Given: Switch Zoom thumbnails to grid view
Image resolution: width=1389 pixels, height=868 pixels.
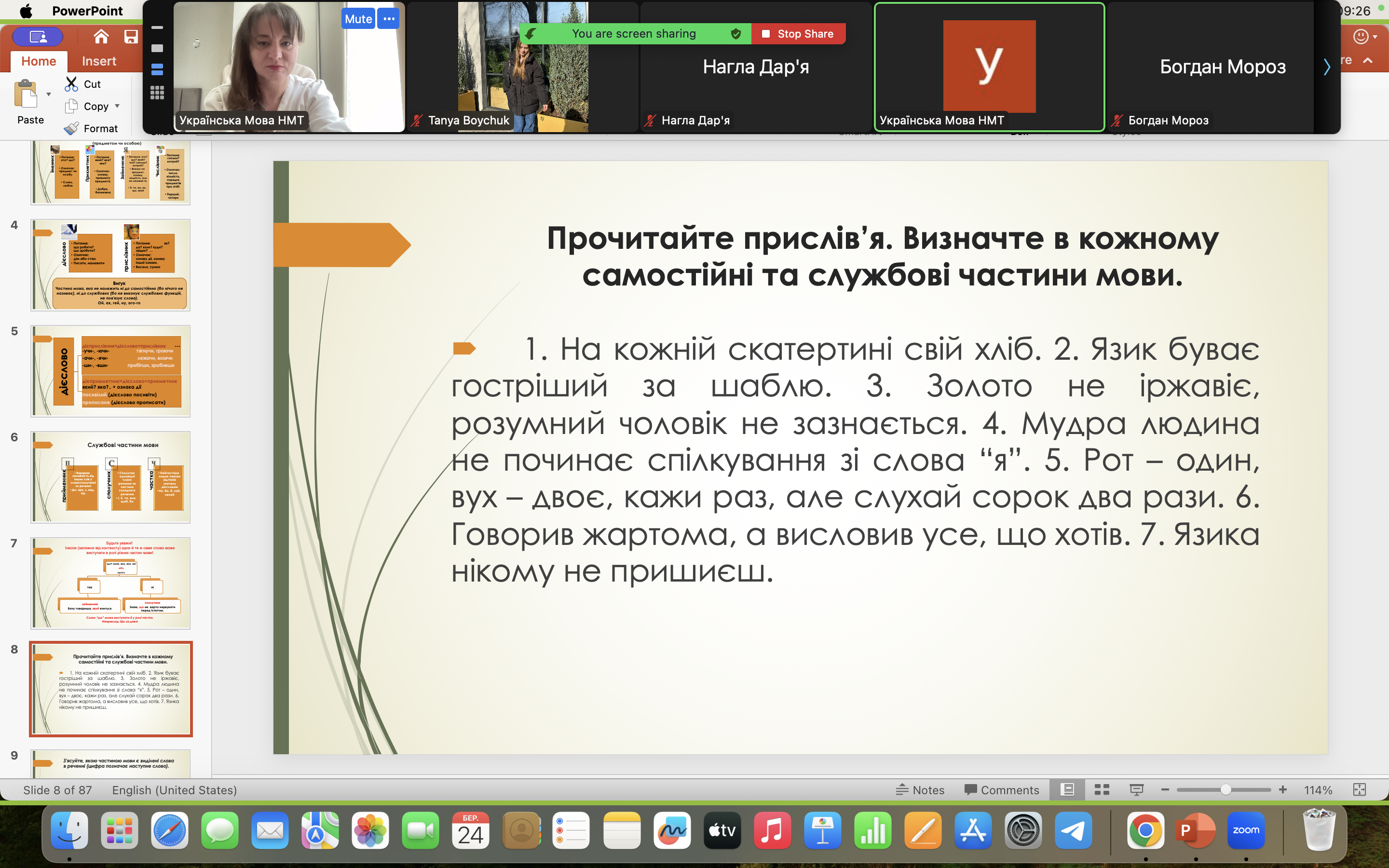Looking at the screenshot, I should click(x=157, y=93).
